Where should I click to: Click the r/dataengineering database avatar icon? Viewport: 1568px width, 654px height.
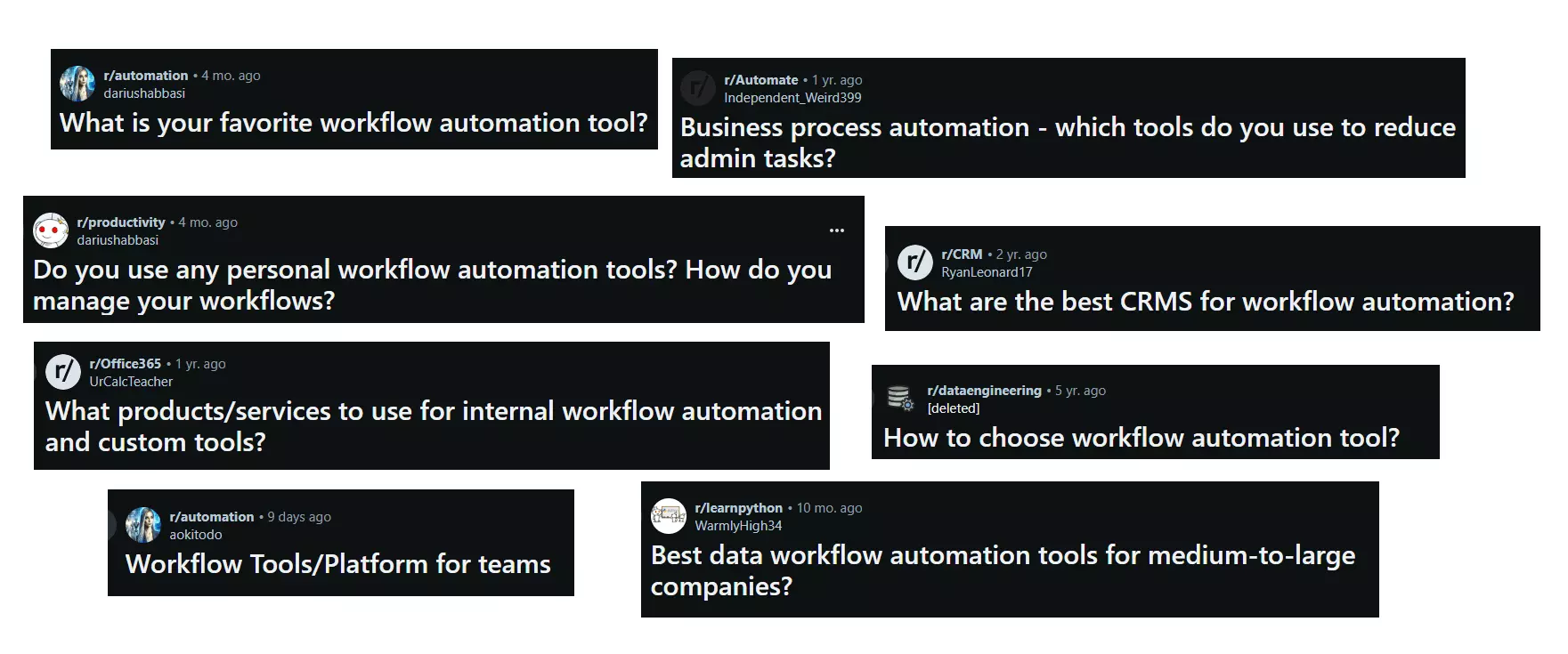click(x=900, y=399)
